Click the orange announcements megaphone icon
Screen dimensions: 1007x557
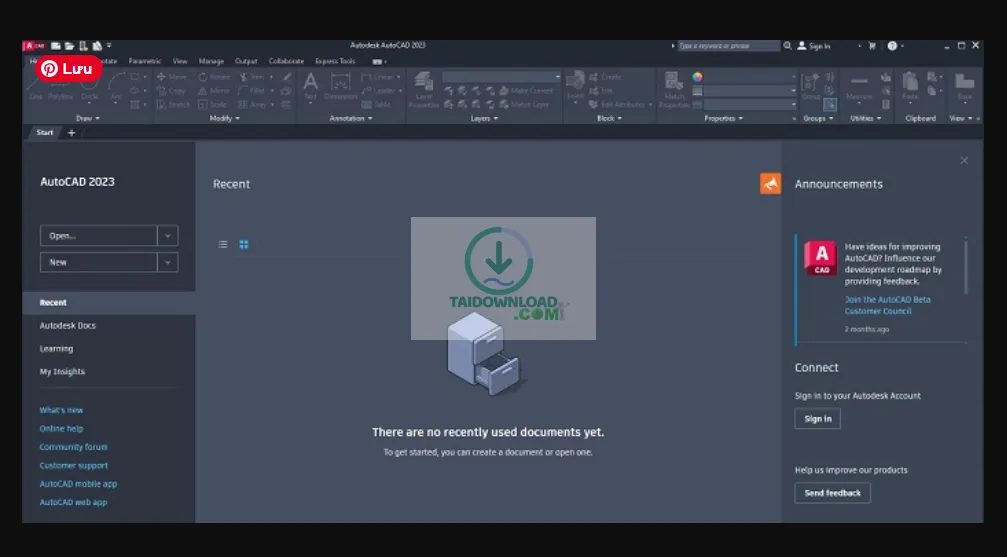(x=771, y=183)
